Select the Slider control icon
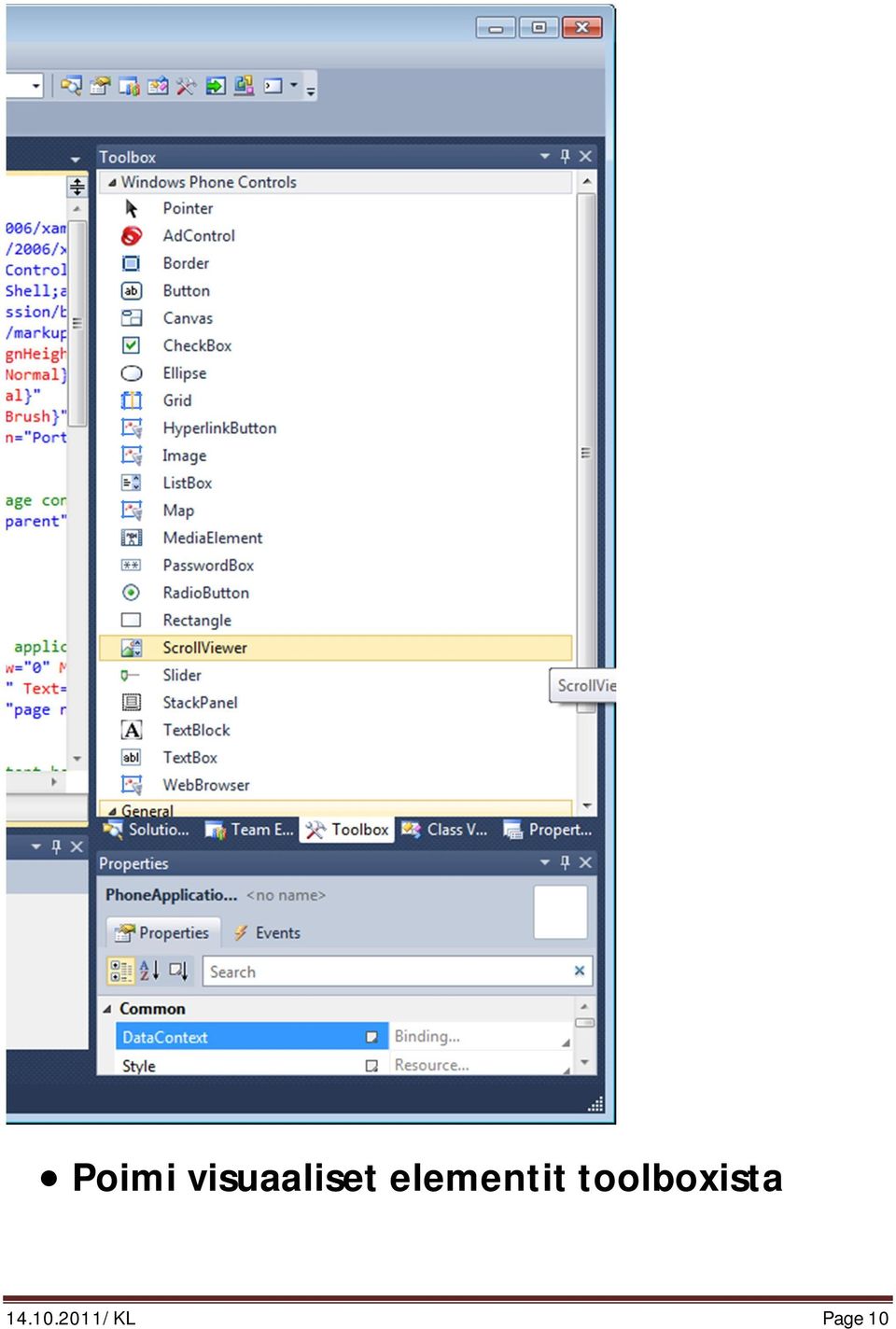Image resolution: width=896 pixels, height=1329 pixels. 130,675
